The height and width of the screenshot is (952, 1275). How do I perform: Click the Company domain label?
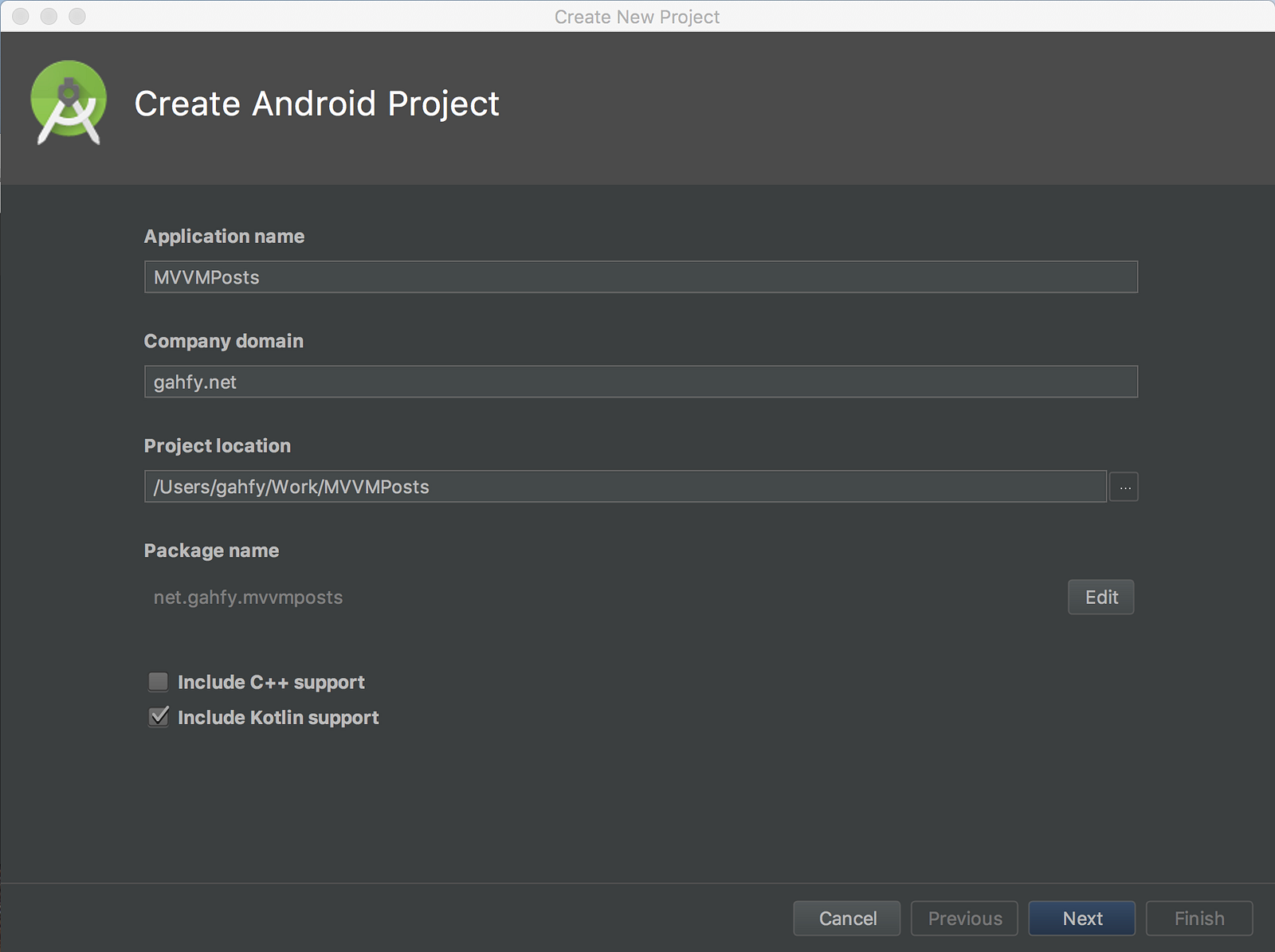point(223,341)
